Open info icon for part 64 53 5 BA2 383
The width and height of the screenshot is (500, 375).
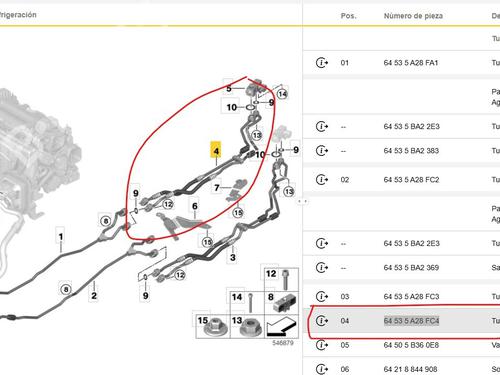point(322,150)
